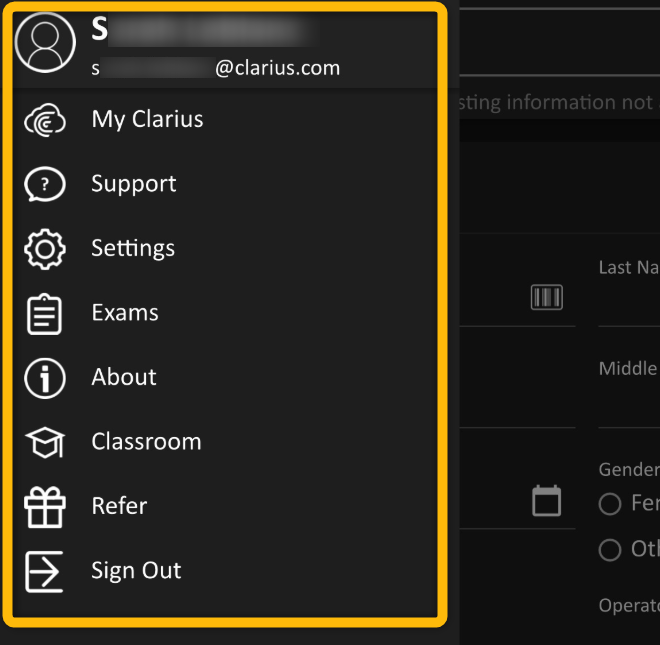Viewport: 660px width, 645px height.
Task: Select the Other gender radio button
Action: 610,549
